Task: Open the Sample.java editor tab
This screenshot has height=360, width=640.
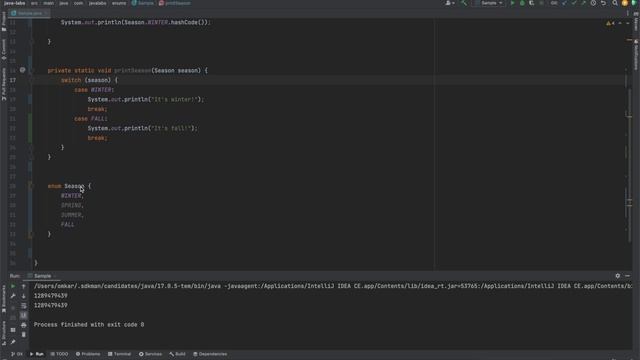Action: coord(30,13)
